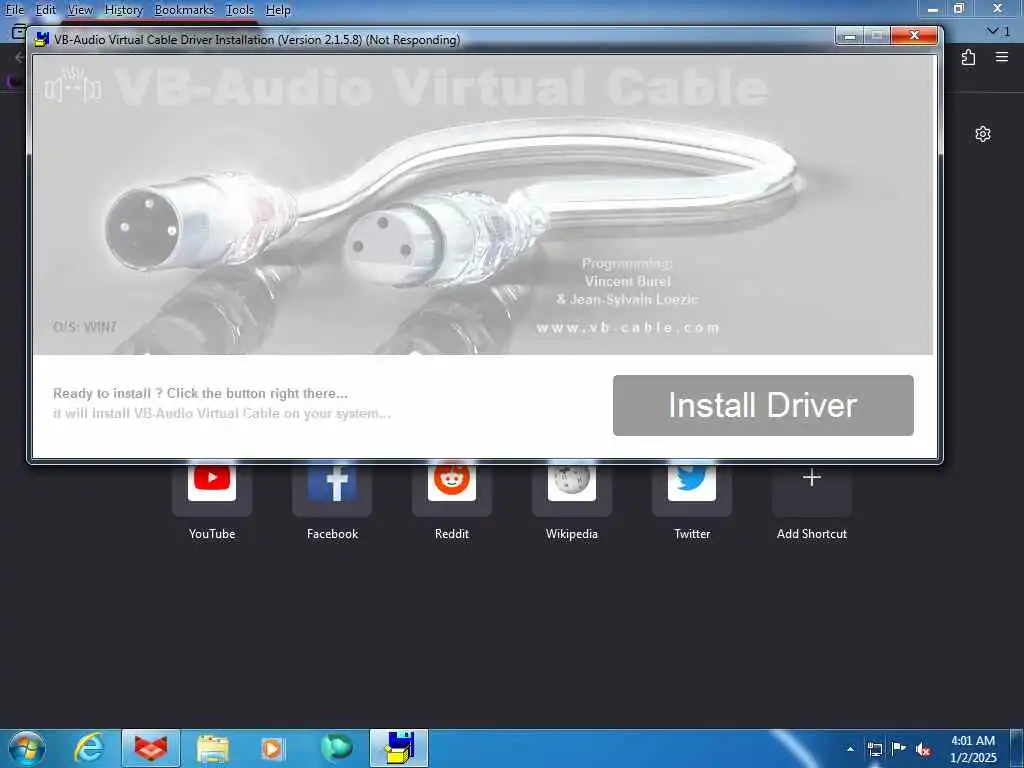
Task: Click the Install Driver button
Action: 763,405
